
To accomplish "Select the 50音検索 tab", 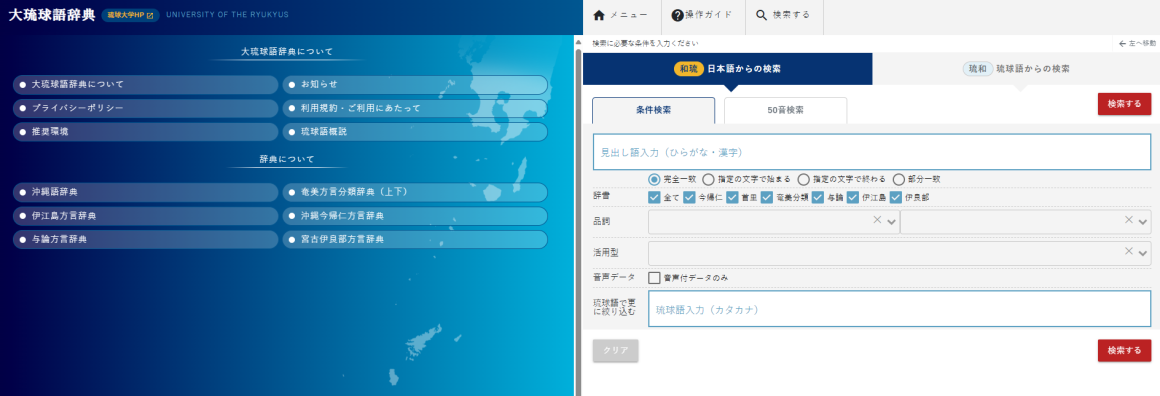I will [x=786, y=110].
